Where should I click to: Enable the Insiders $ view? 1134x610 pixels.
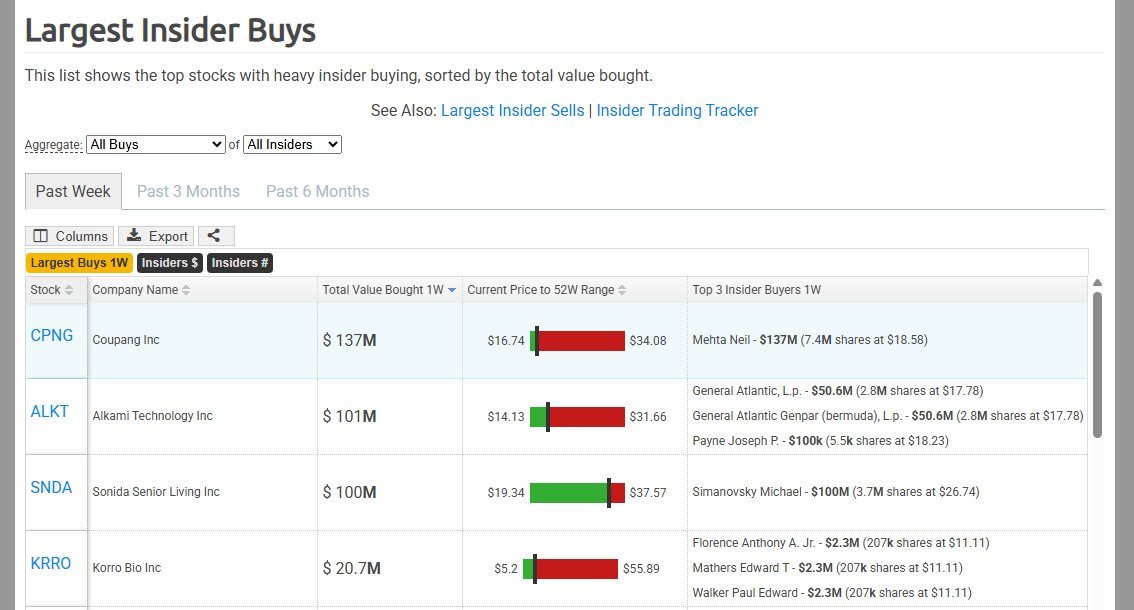[169, 262]
